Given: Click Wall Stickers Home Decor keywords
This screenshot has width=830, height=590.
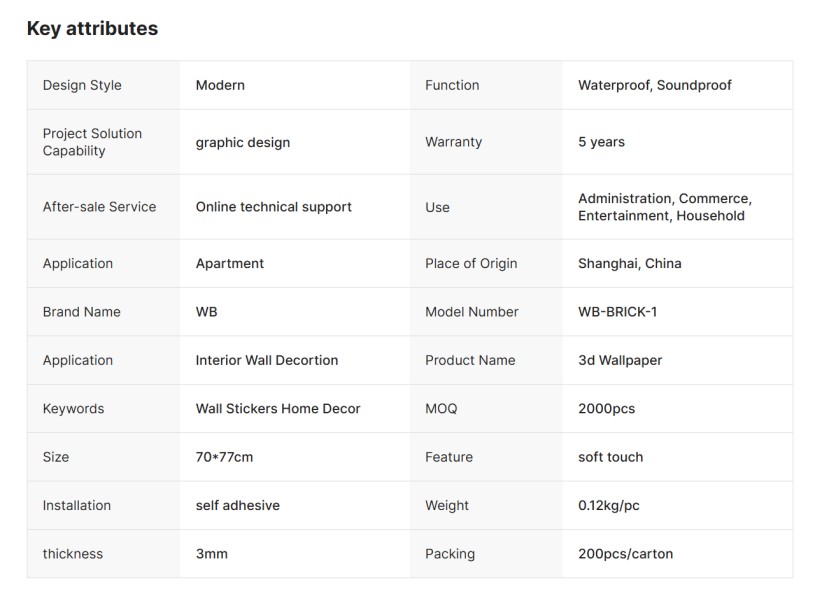Looking at the screenshot, I should click(x=278, y=409).
